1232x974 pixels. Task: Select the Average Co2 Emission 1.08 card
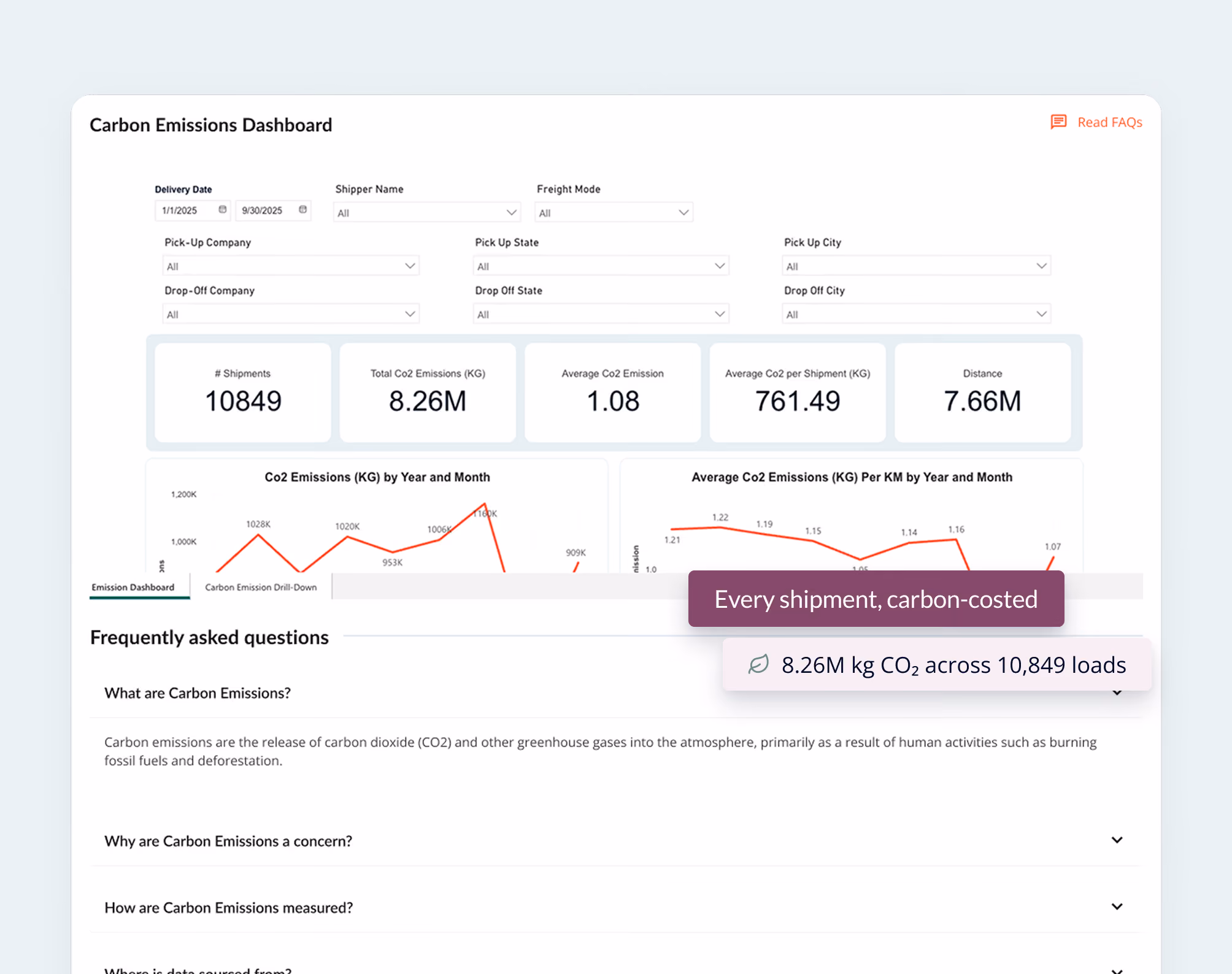pyautogui.click(x=612, y=393)
